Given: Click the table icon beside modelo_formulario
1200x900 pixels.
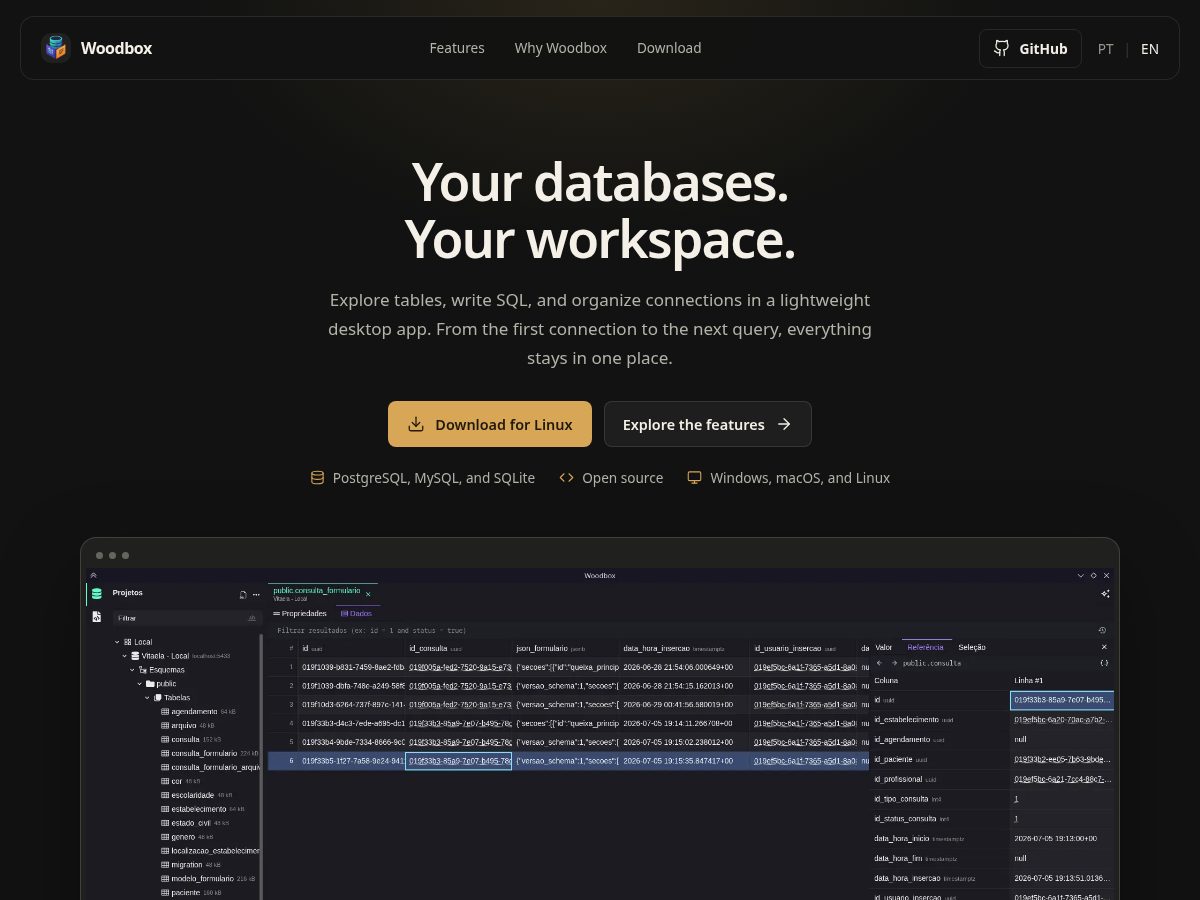Looking at the screenshot, I should [x=165, y=879].
